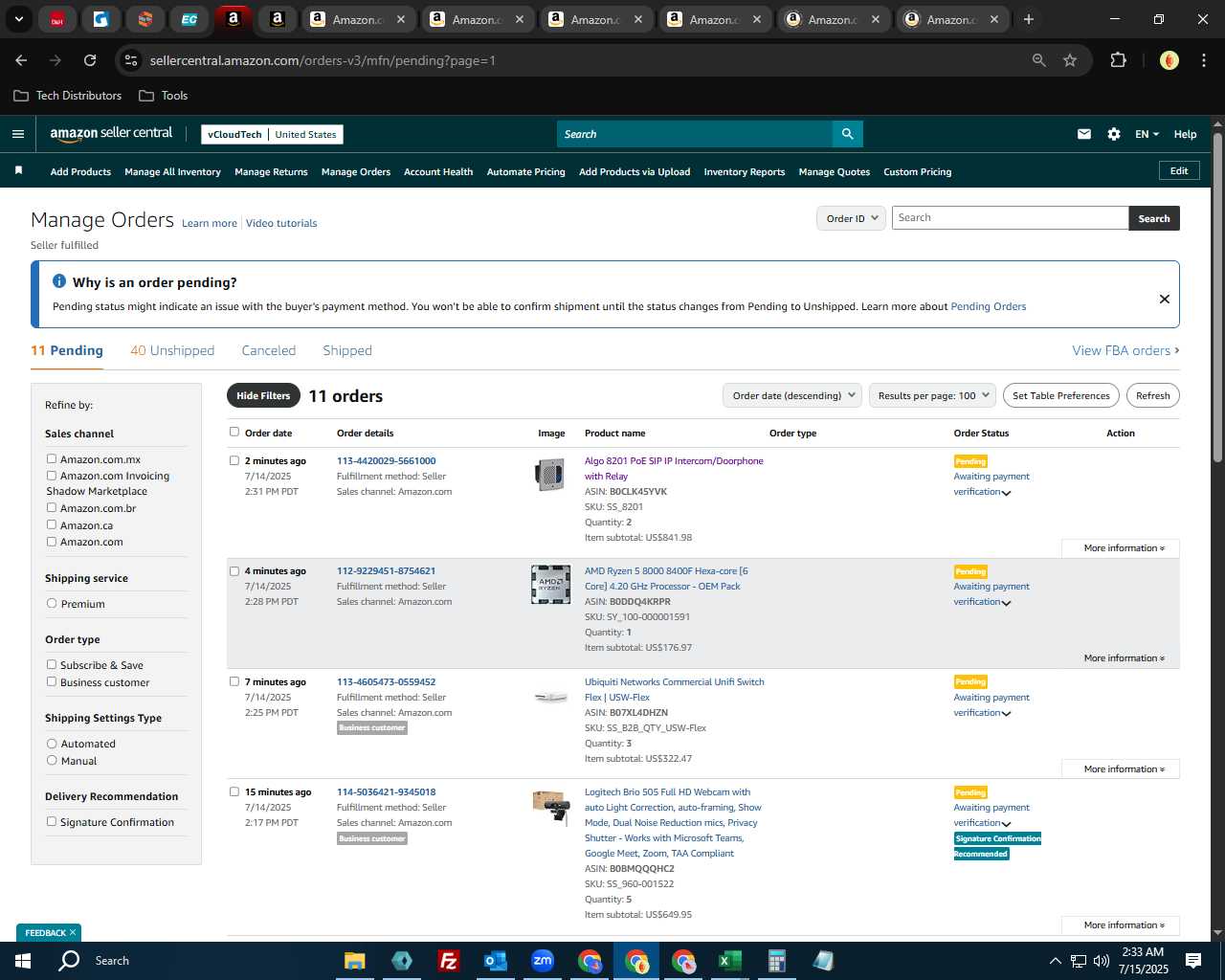Click the Order ID search input field
This screenshot has width=1225, height=980.
1010,218
